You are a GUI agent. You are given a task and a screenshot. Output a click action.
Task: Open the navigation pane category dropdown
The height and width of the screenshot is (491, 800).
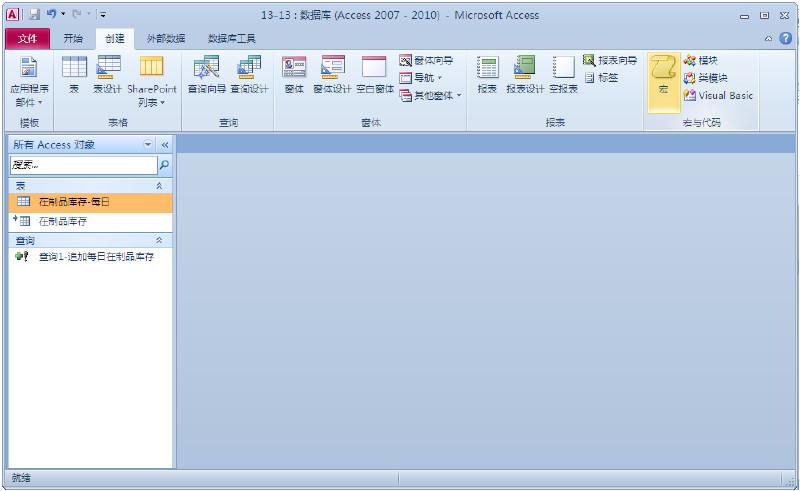[148, 144]
